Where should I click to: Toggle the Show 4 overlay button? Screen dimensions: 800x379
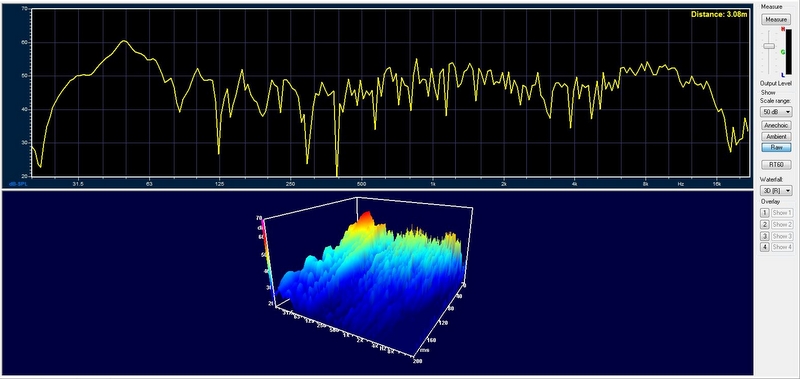(x=782, y=247)
